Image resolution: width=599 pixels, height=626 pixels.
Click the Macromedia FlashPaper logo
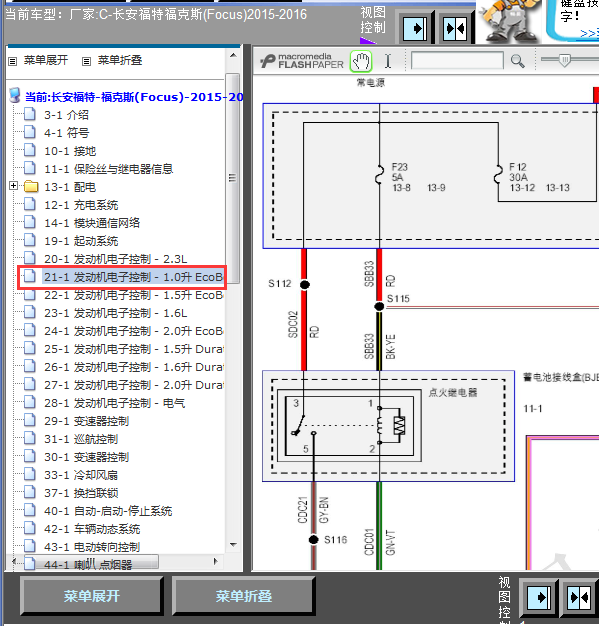(x=302, y=61)
